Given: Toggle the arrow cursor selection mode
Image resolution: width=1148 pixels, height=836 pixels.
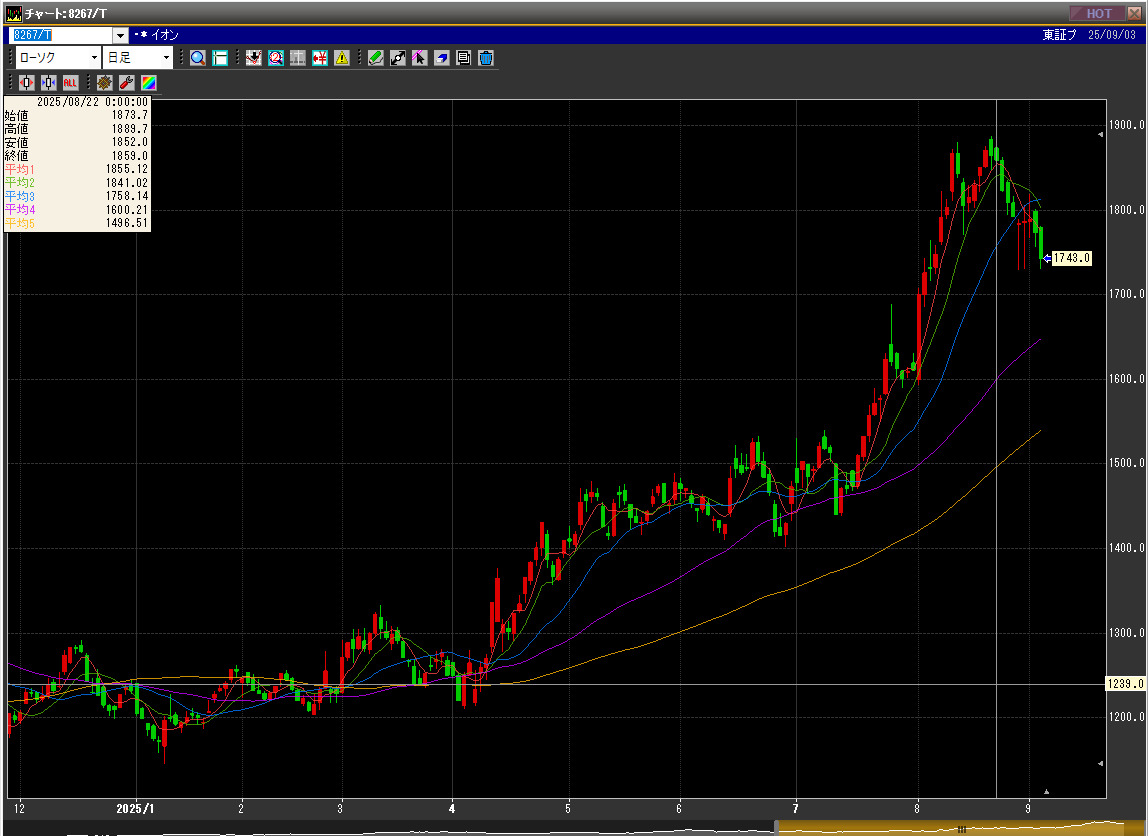Looking at the screenshot, I should coord(419,58).
